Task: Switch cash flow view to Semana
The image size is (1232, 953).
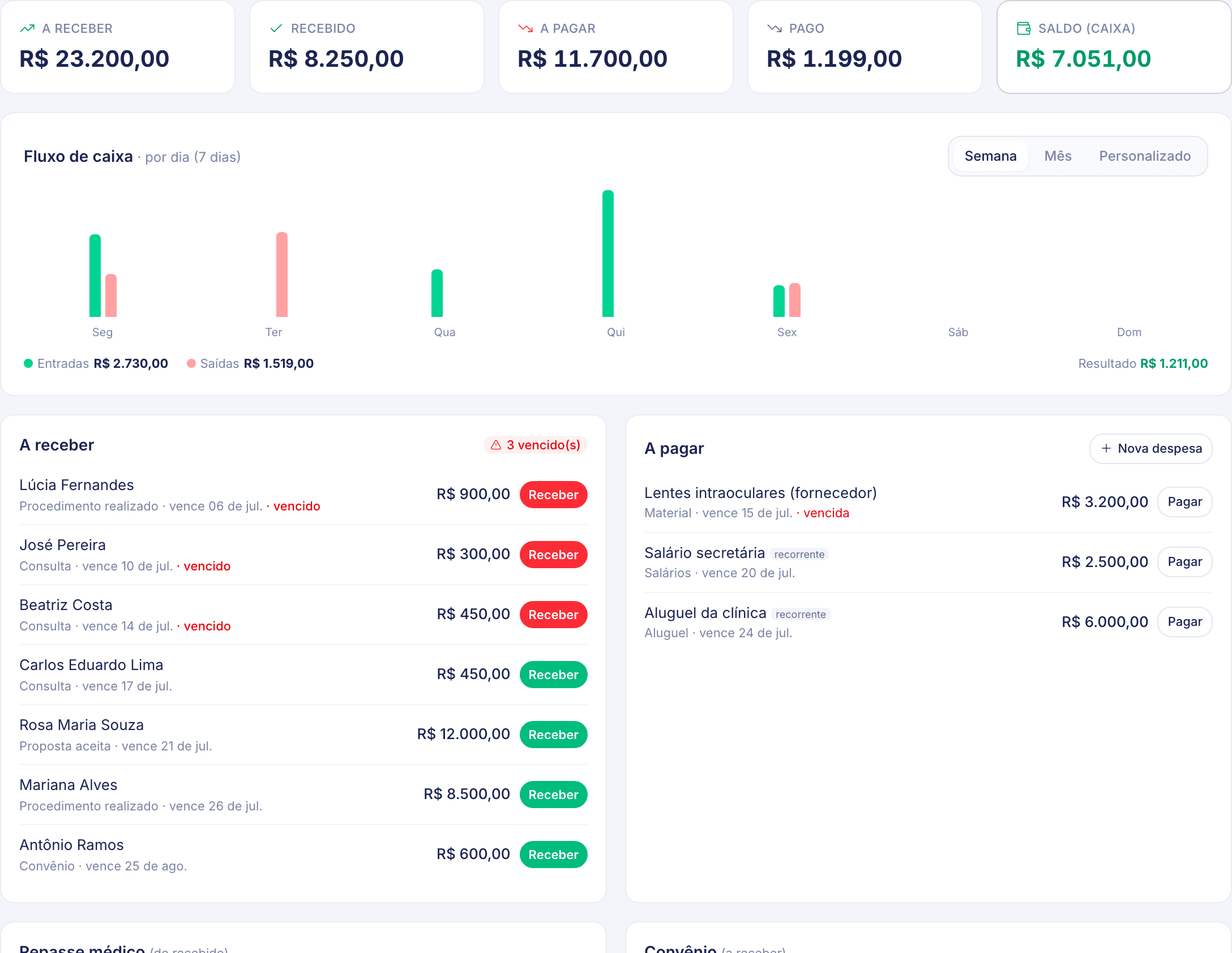Action: click(990, 156)
